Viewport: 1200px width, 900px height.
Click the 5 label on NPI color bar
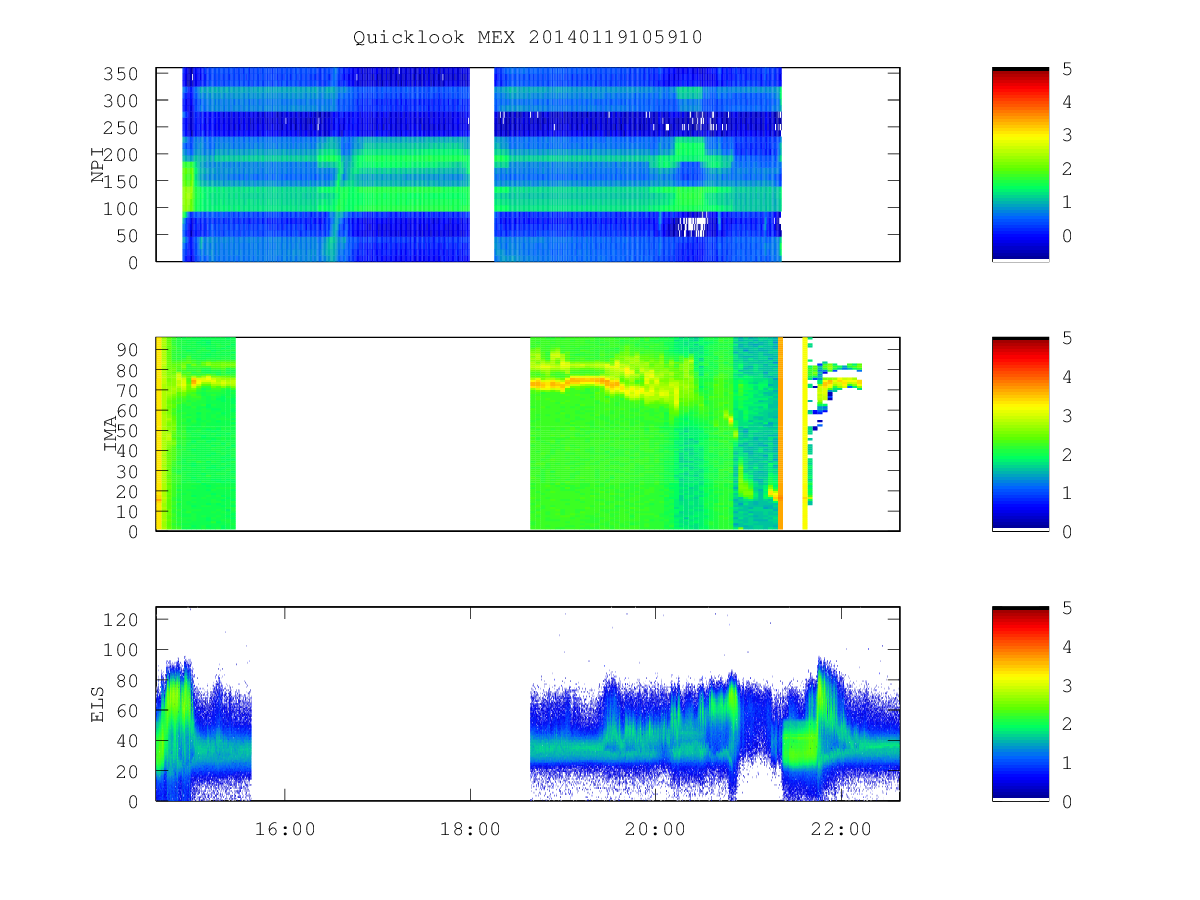click(1067, 68)
